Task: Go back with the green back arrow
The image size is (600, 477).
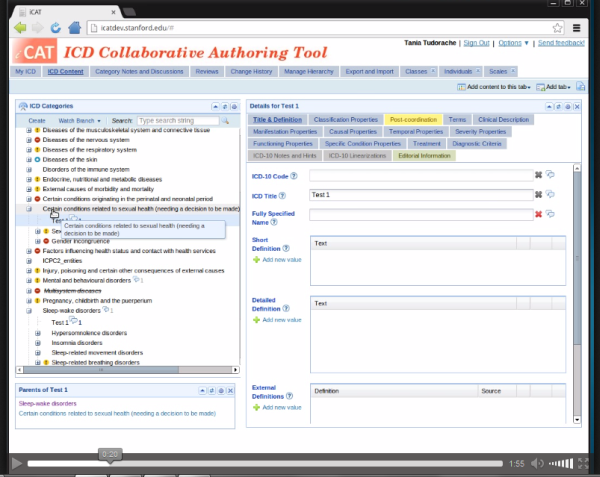Action: [x=20, y=28]
